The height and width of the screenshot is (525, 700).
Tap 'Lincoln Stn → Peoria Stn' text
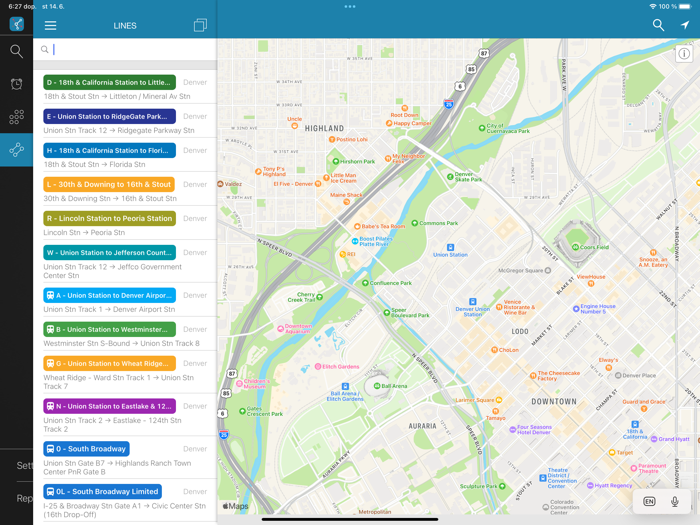84,233
